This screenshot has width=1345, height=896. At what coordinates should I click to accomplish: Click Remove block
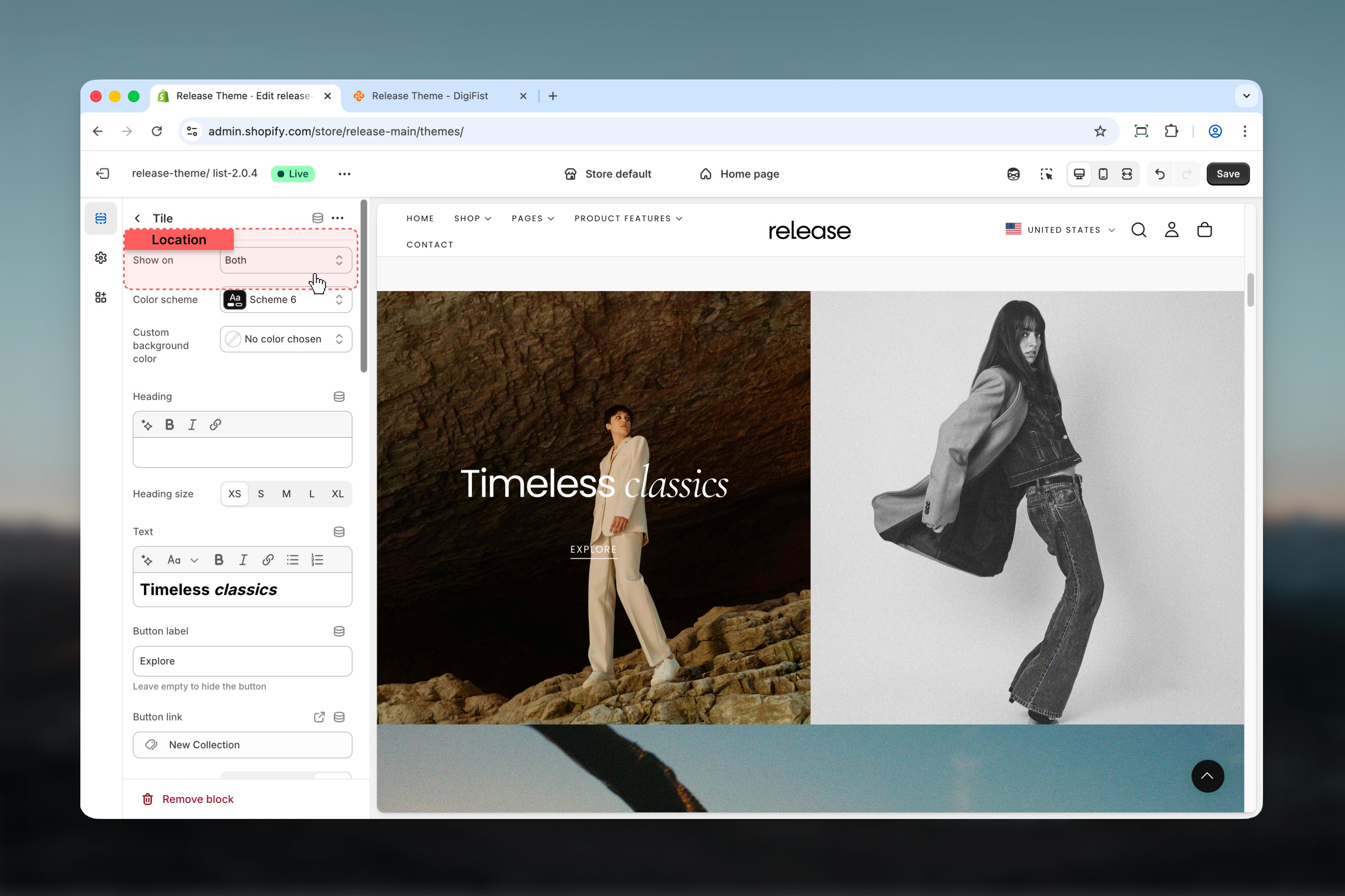click(187, 799)
